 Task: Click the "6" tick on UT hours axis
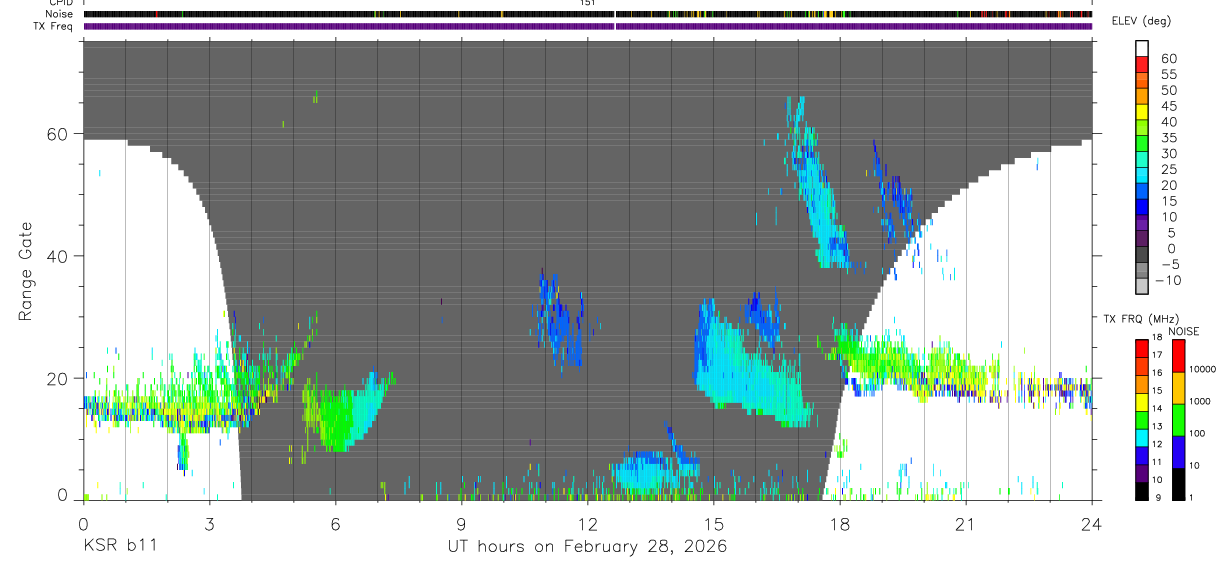[335, 523]
